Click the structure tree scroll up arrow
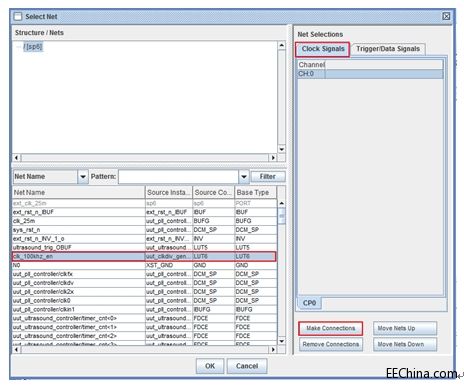464x387 pixels. [282, 45]
